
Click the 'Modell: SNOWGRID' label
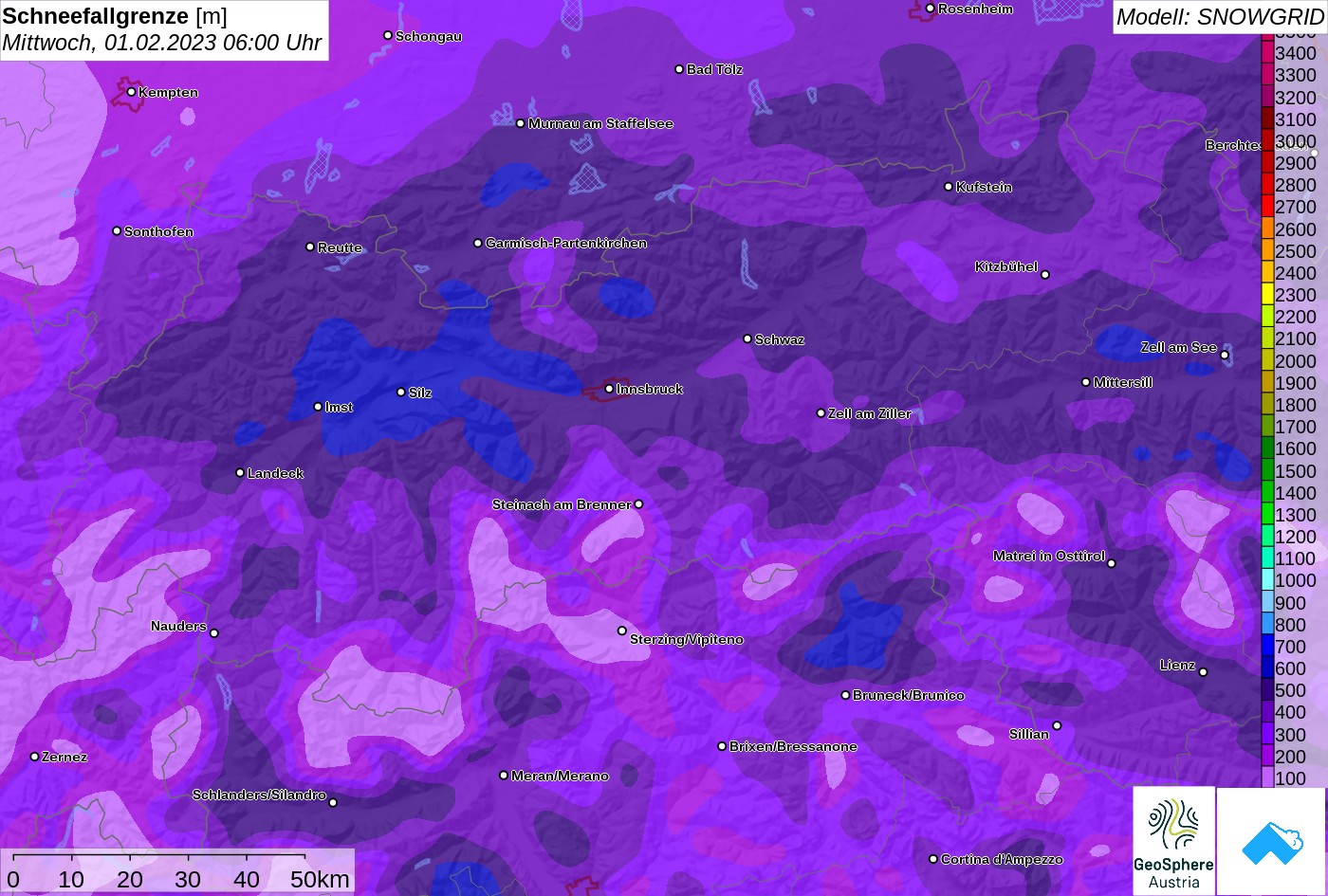pos(1220,16)
